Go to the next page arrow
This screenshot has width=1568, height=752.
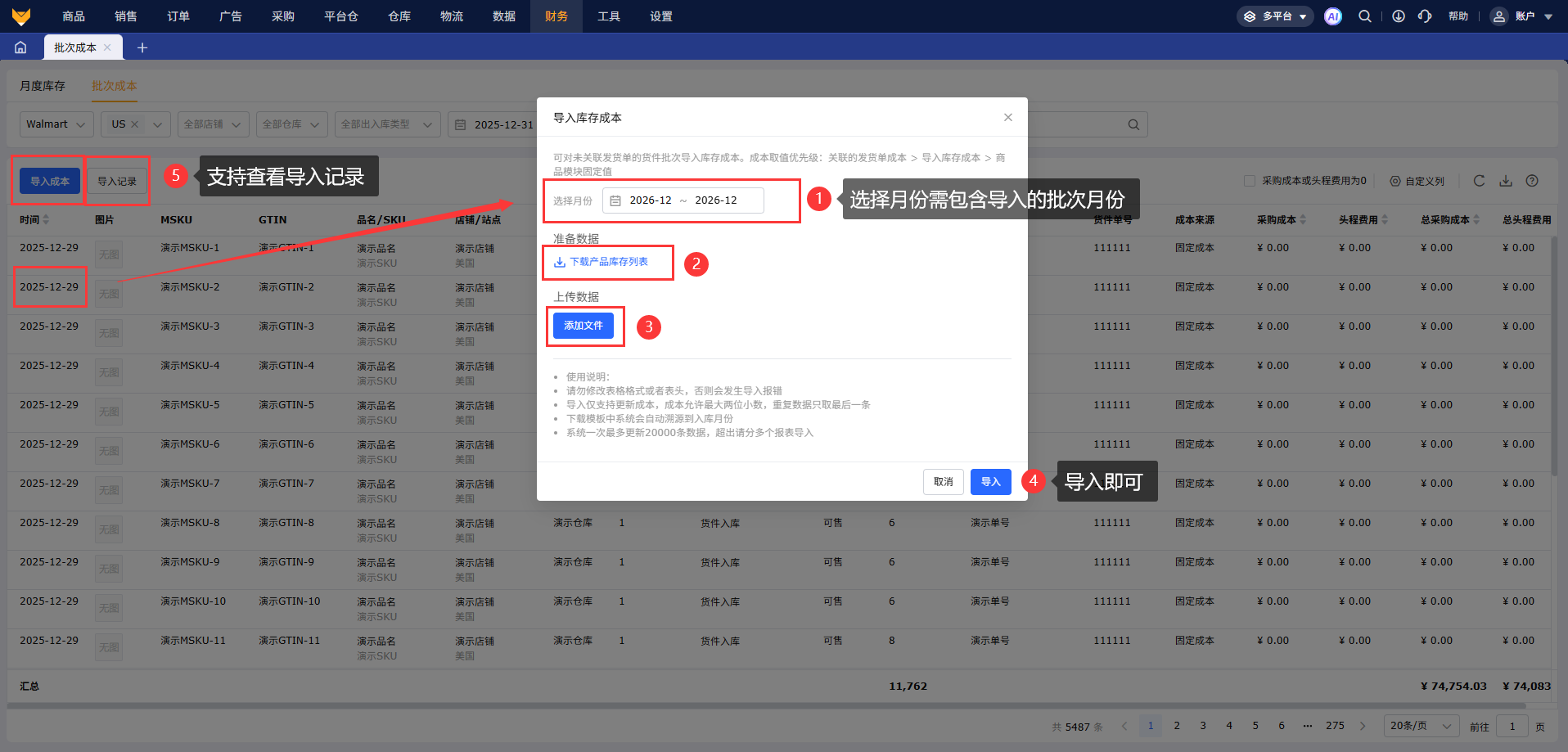[1363, 726]
